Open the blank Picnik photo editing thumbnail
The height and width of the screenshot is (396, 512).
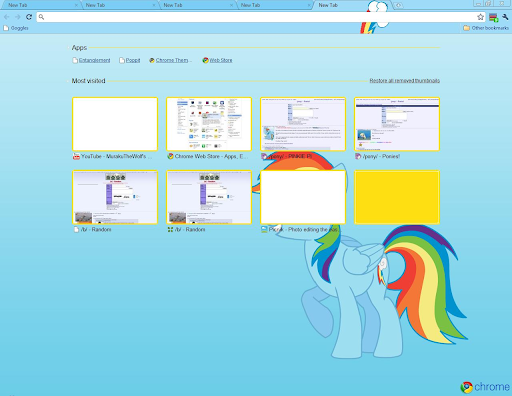click(303, 197)
